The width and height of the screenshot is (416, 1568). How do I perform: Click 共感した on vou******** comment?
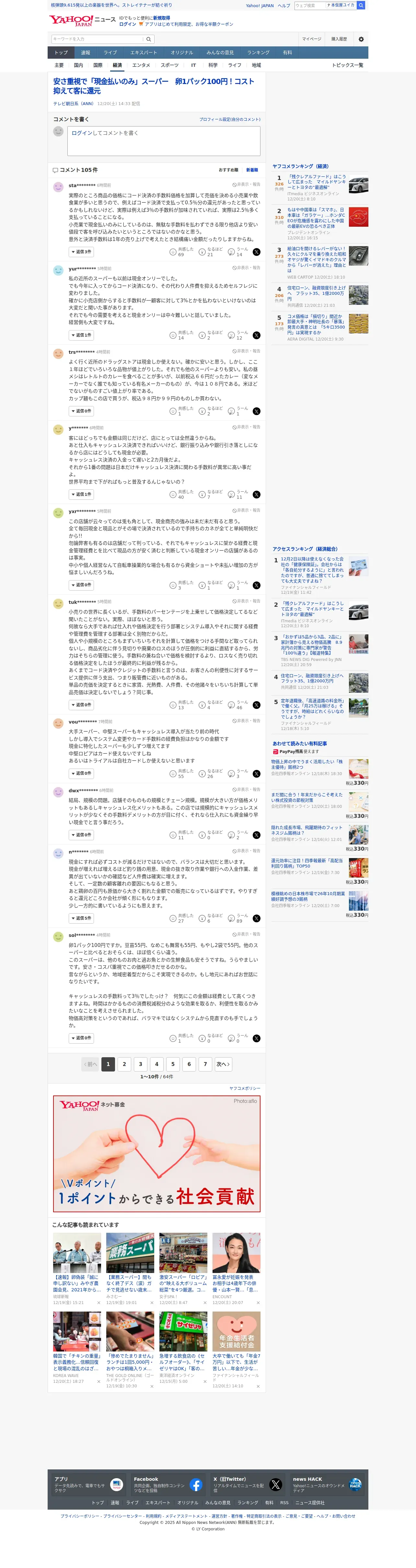click(x=181, y=774)
